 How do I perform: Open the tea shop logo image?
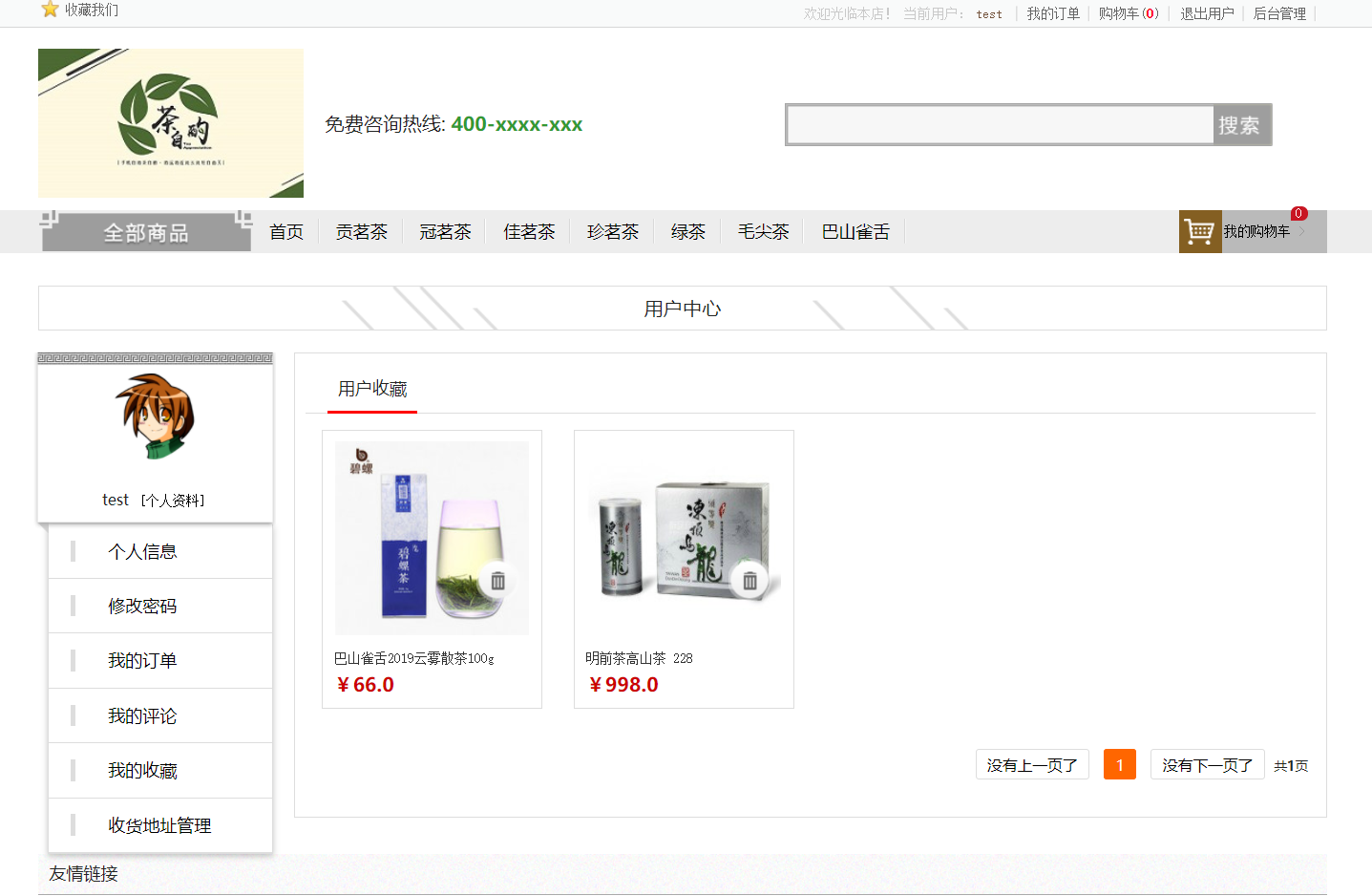coord(171,123)
